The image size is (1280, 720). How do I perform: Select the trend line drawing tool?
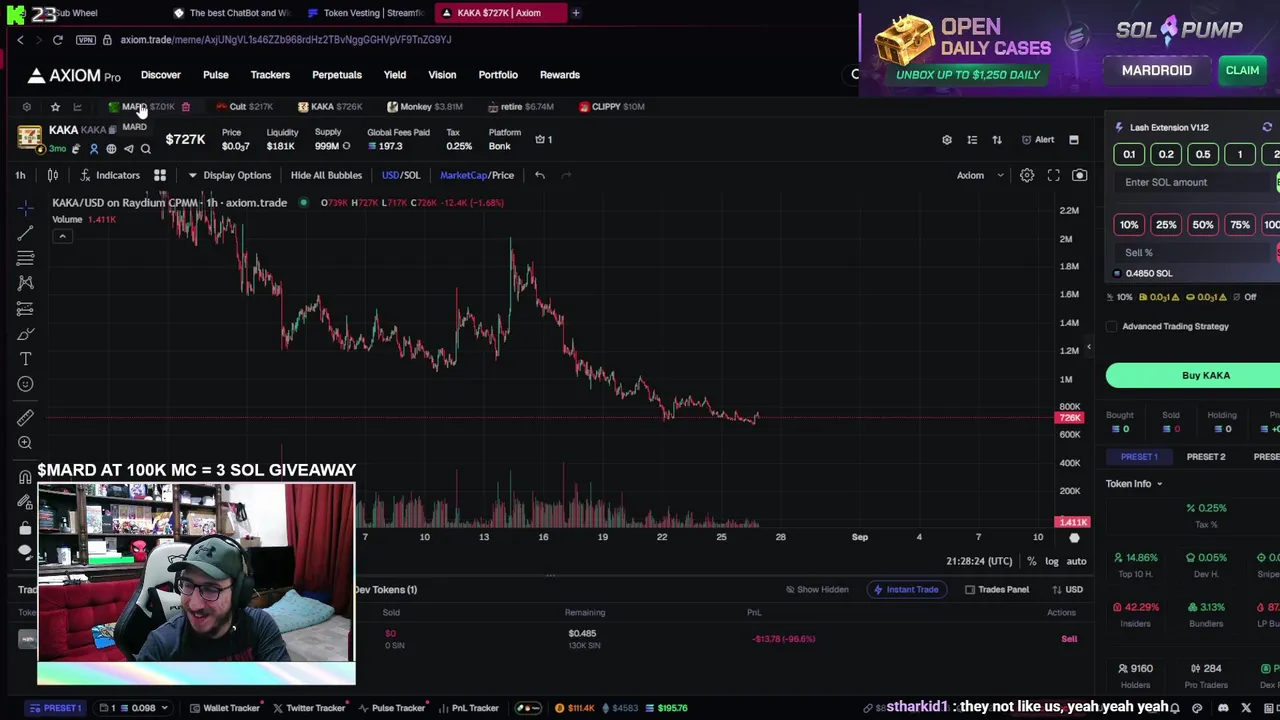(26, 233)
